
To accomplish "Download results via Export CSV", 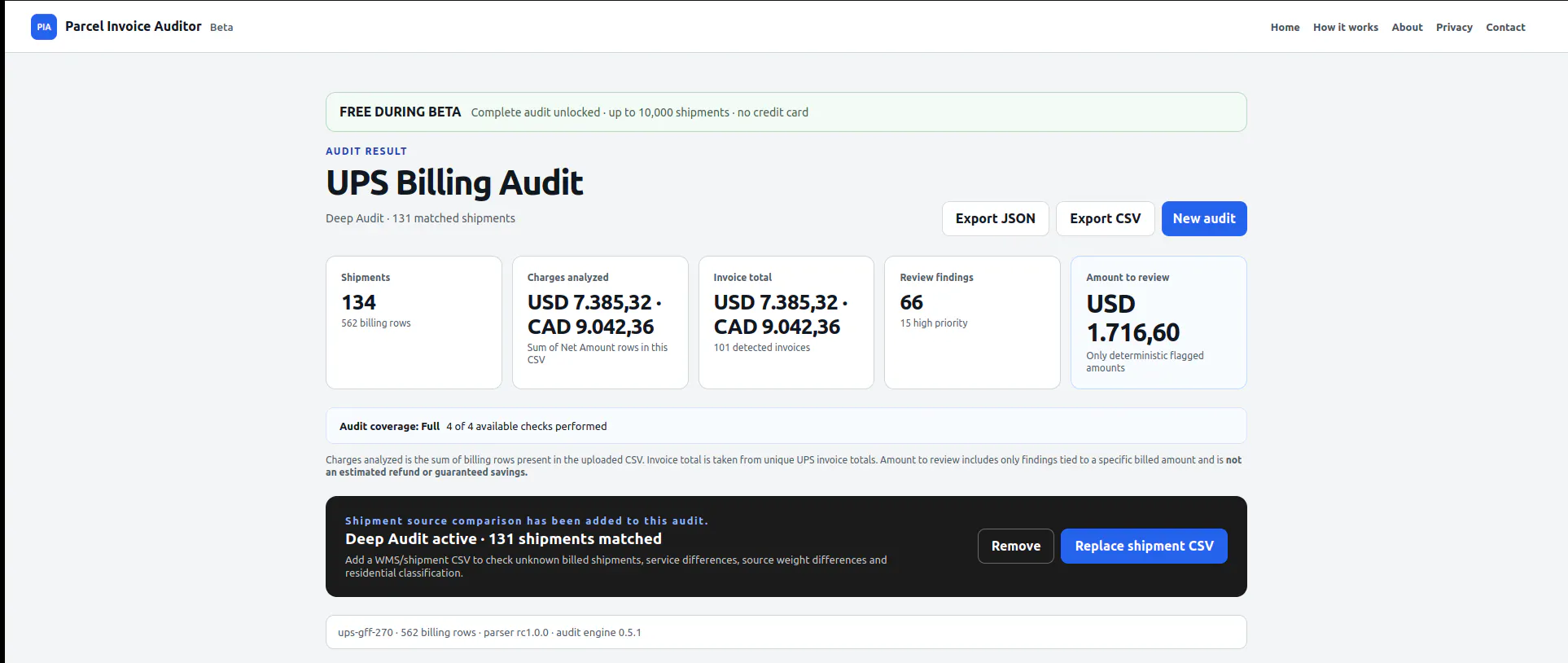I will click(1105, 218).
